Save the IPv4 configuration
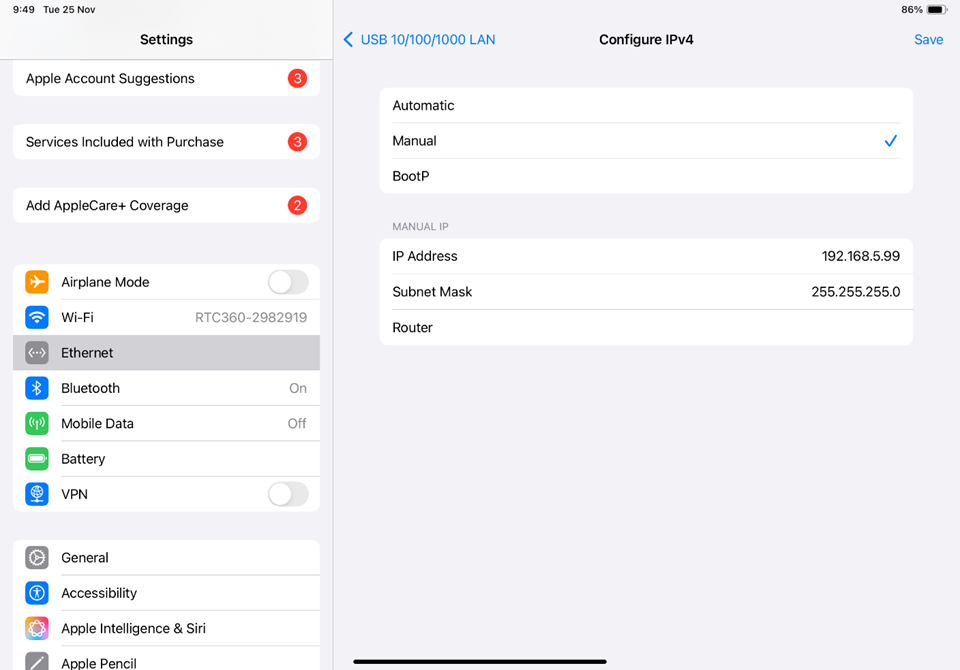960x670 pixels. tap(928, 40)
